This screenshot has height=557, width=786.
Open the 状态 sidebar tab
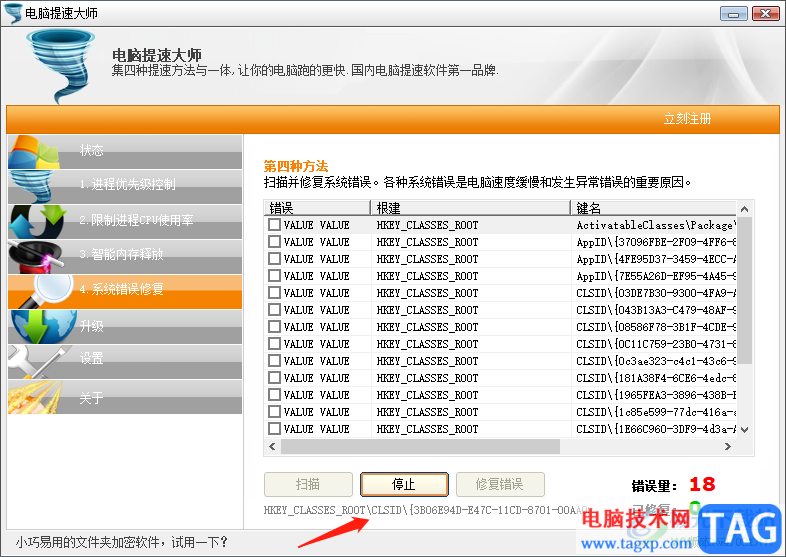point(125,152)
